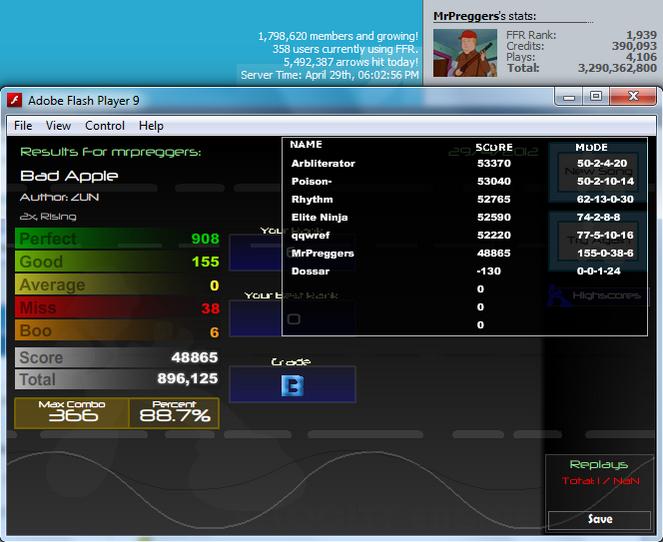Click the Perfect count bar
Viewport: 663px width, 542px height.
(118, 238)
